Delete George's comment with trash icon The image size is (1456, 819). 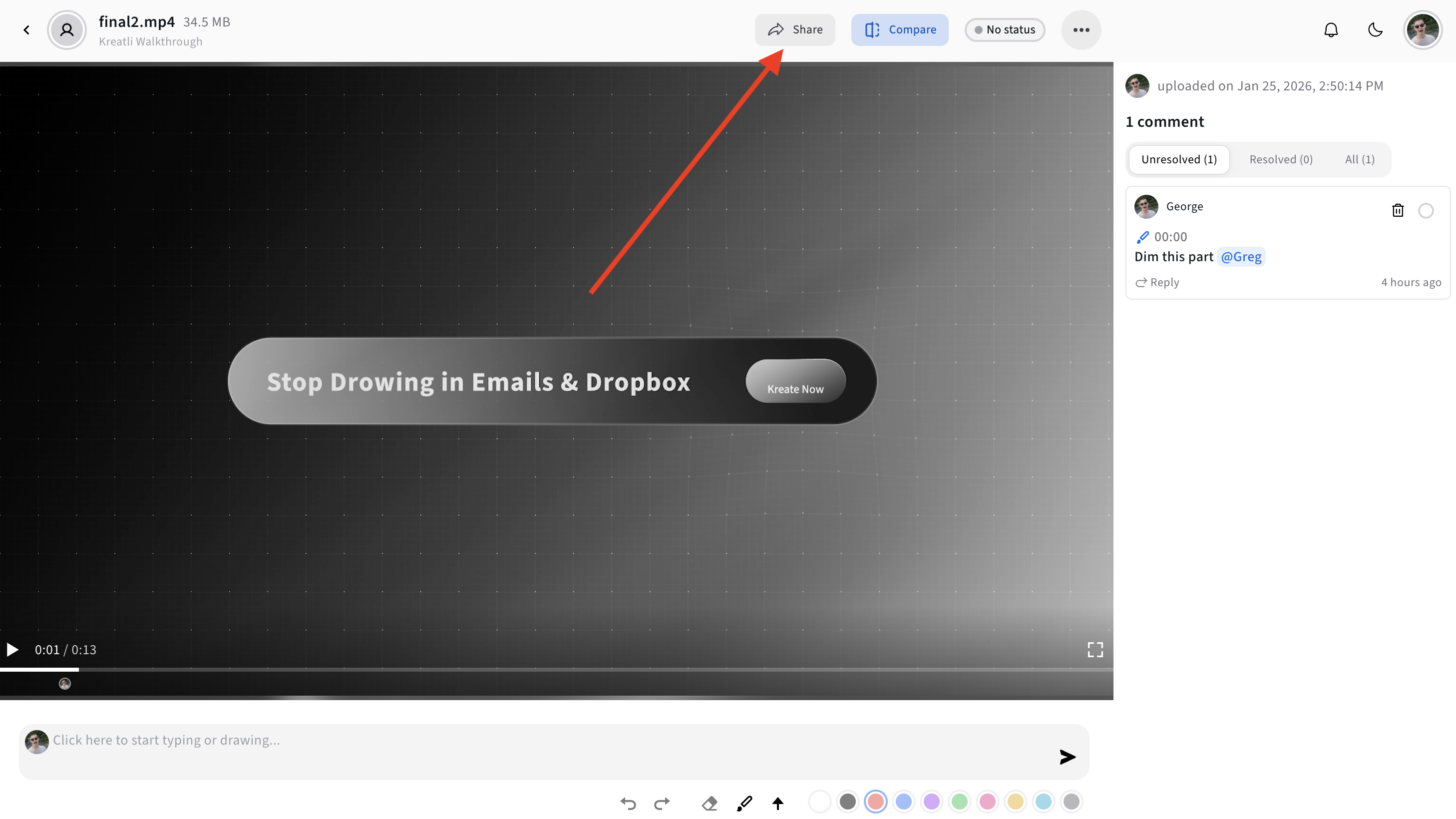pyautogui.click(x=1398, y=210)
